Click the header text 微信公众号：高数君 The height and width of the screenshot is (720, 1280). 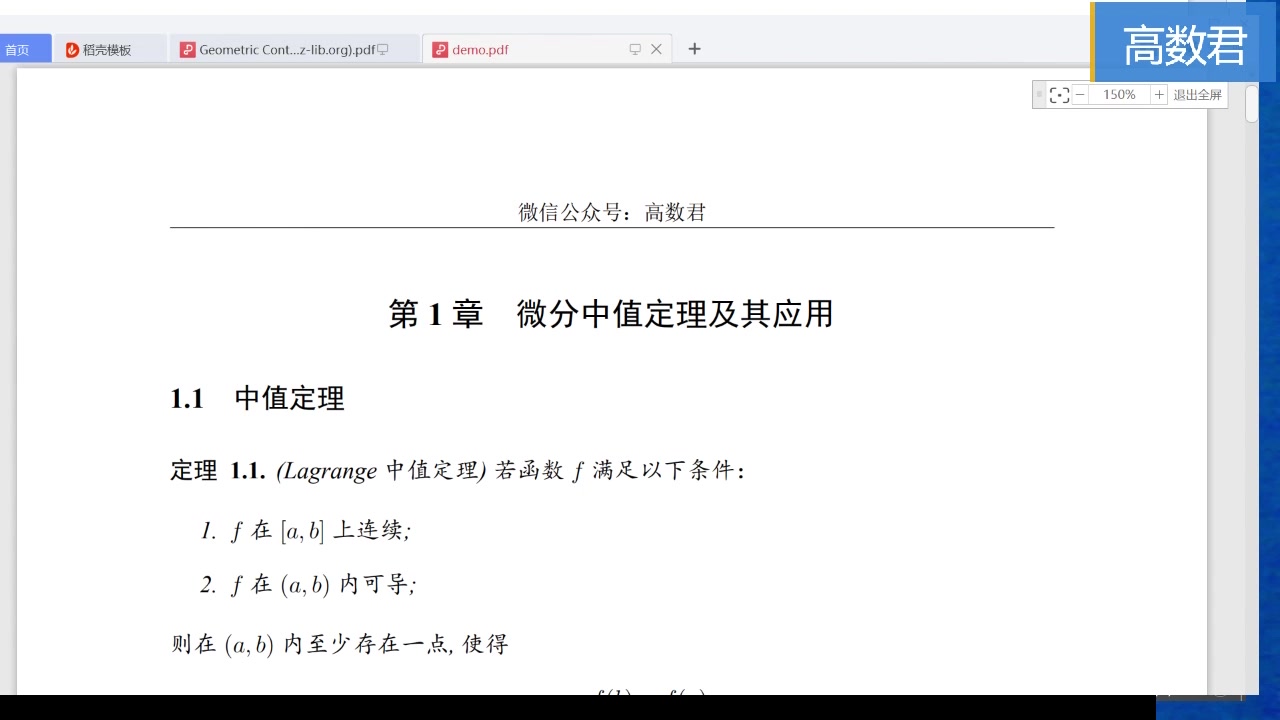(x=612, y=212)
